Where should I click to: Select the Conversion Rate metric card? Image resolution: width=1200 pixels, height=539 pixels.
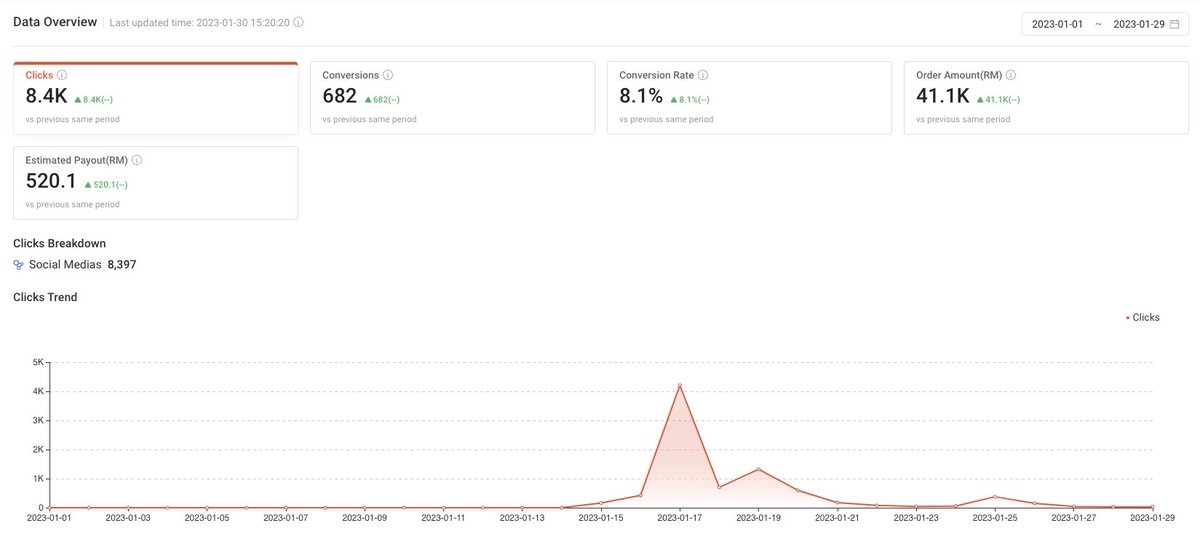coord(749,98)
